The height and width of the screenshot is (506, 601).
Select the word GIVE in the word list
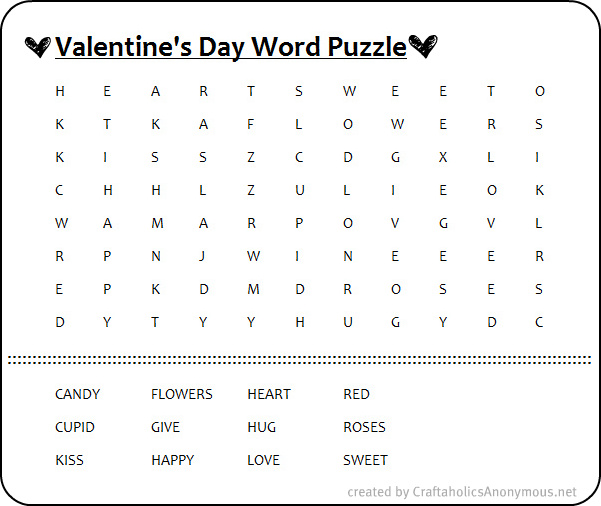point(165,427)
